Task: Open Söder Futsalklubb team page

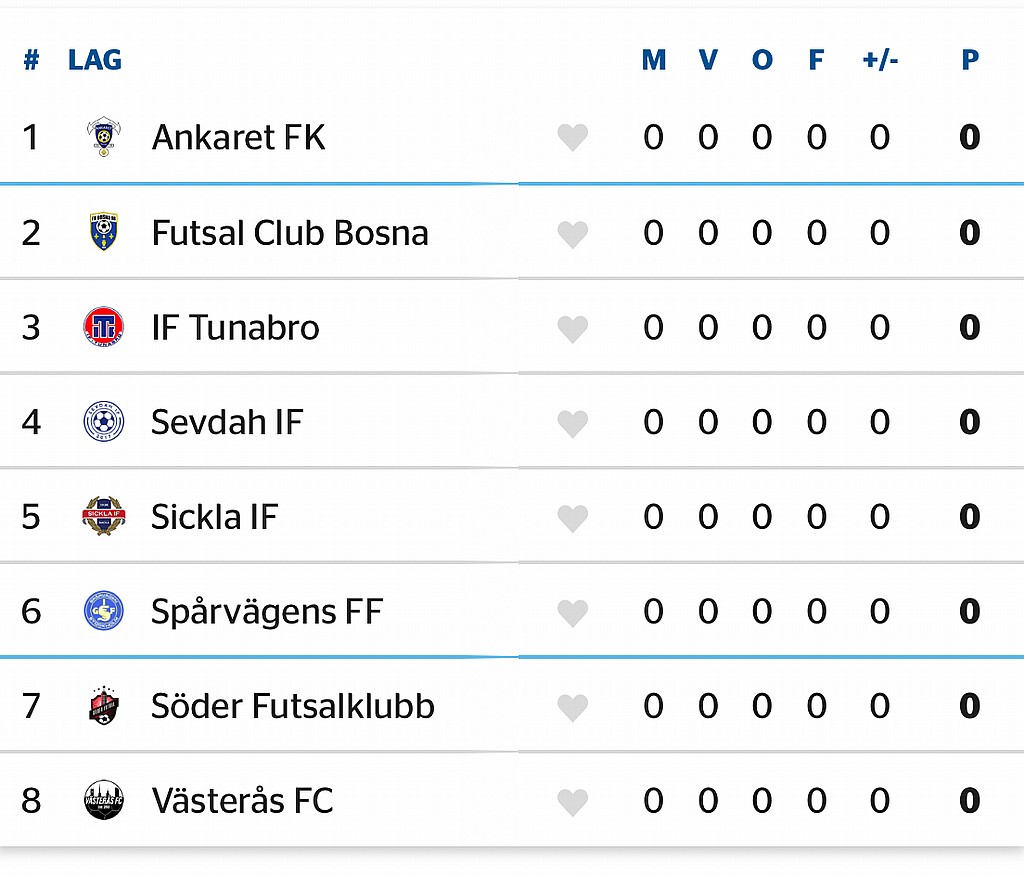Action: (293, 706)
